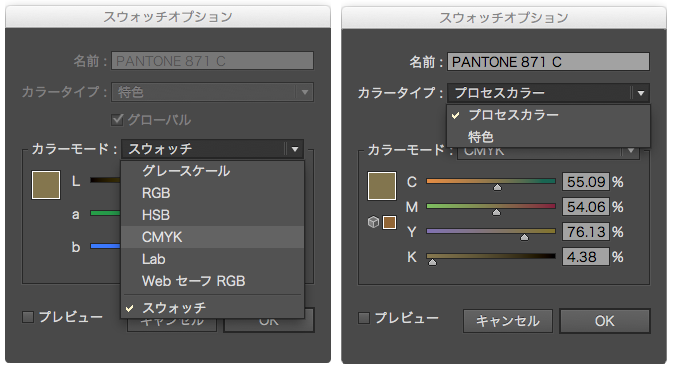
Task: Choose グレースケール in color mode list
Action: (213, 171)
